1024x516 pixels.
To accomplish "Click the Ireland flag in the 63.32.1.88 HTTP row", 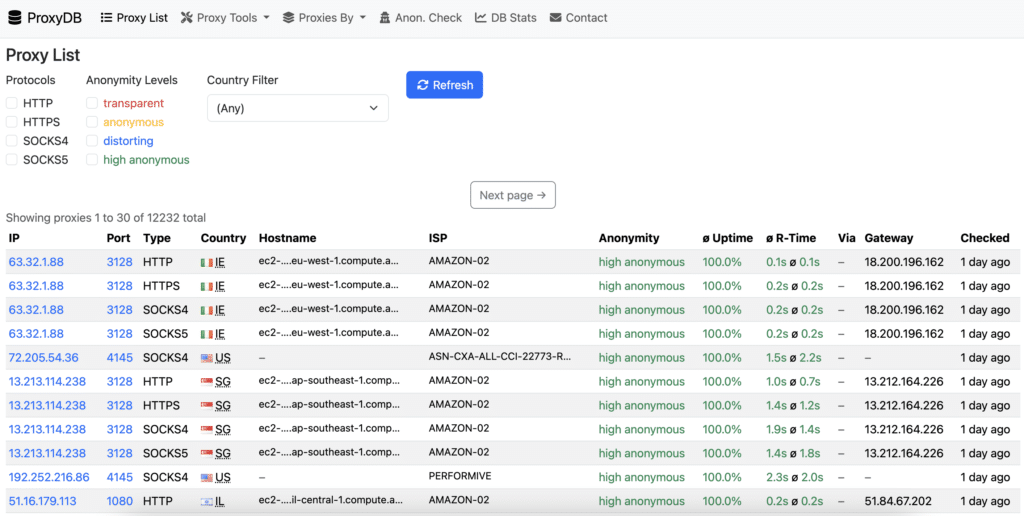I will click(207, 263).
